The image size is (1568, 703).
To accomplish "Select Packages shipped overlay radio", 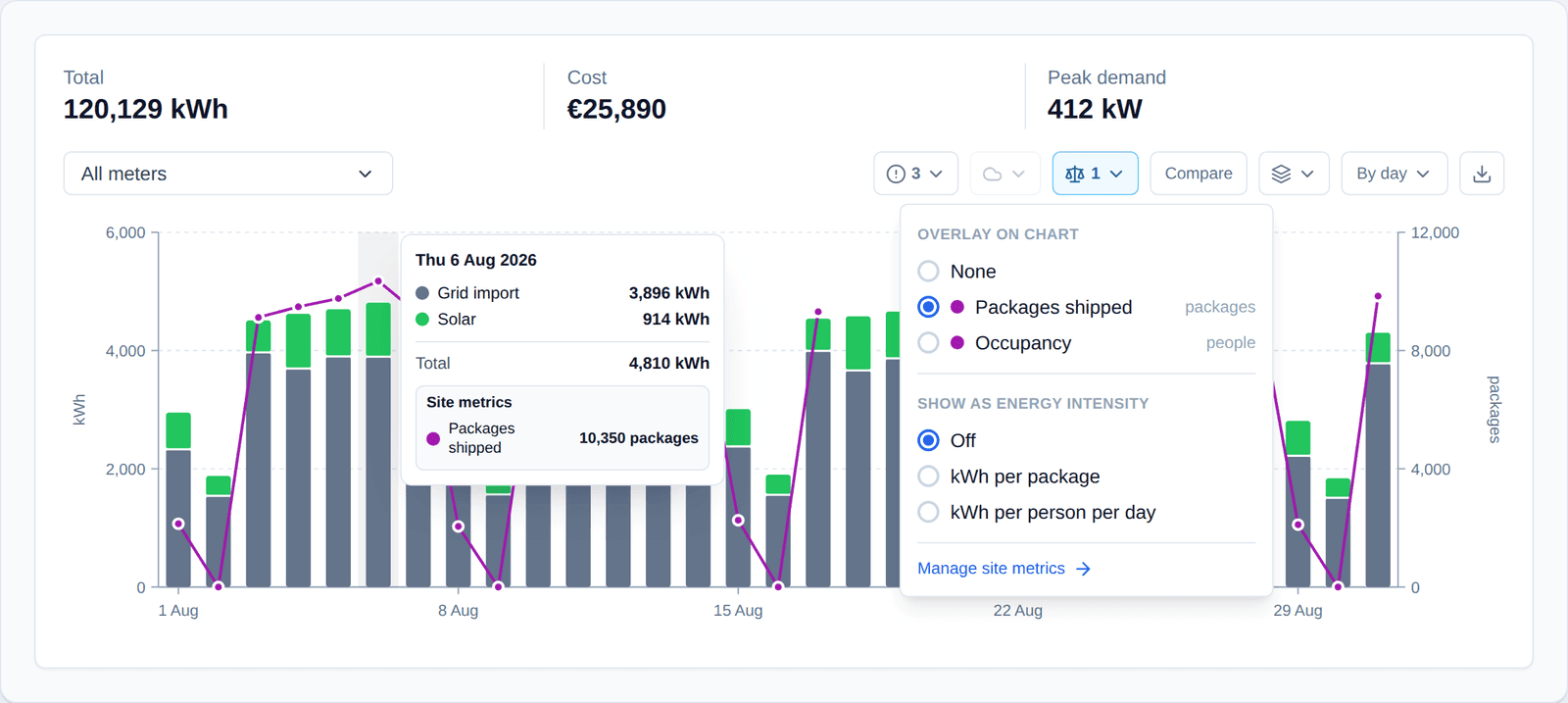I will (x=928, y=307).
